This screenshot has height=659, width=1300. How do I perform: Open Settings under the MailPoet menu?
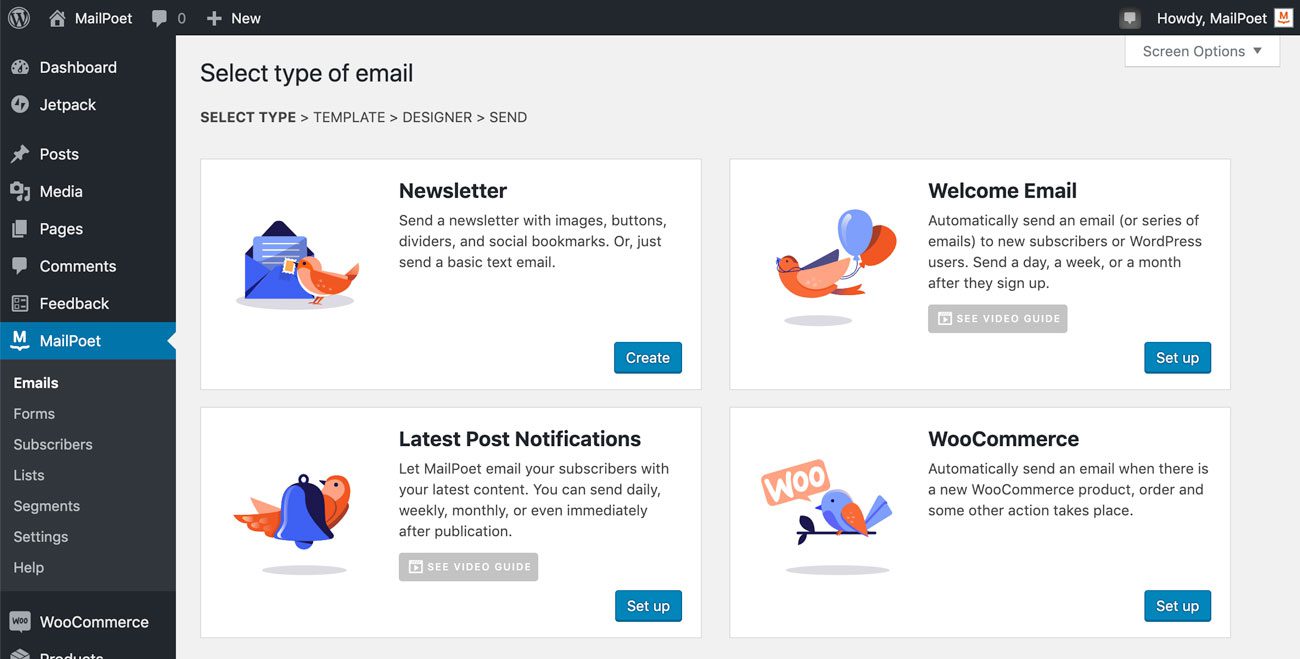pyautogui.click(x=41, y=536)
